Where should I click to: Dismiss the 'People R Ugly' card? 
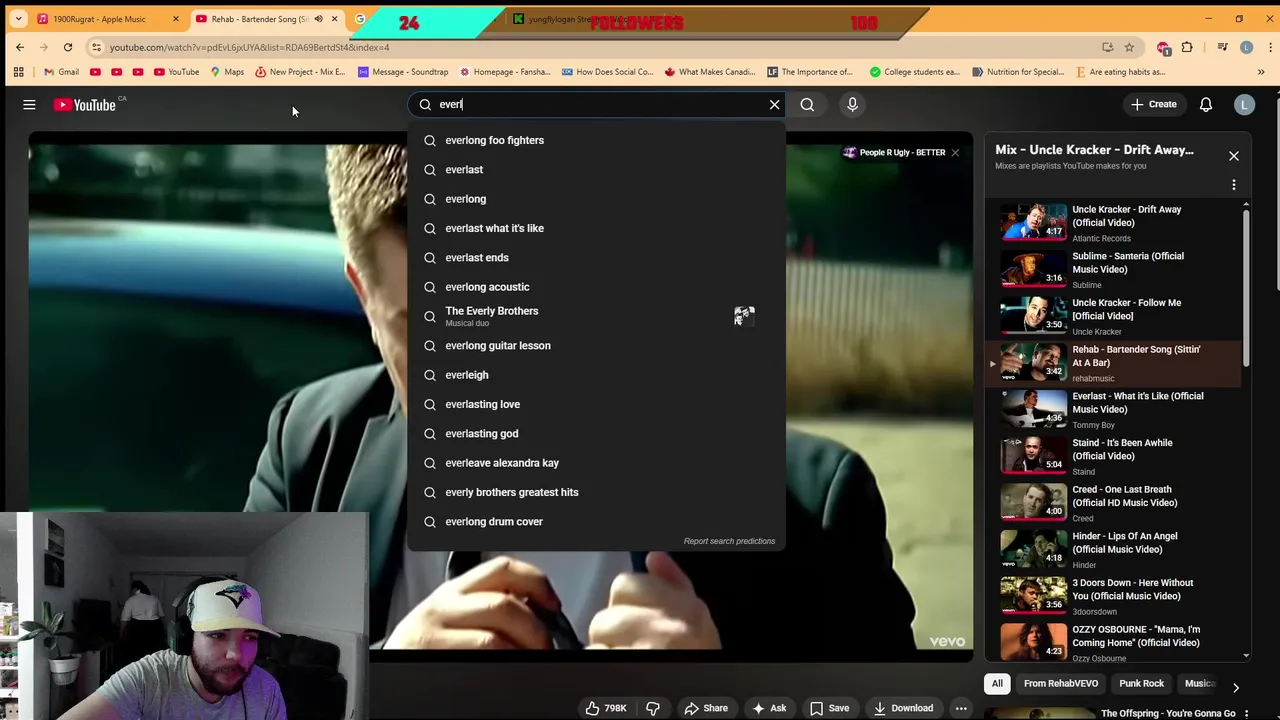pos(955,152)
